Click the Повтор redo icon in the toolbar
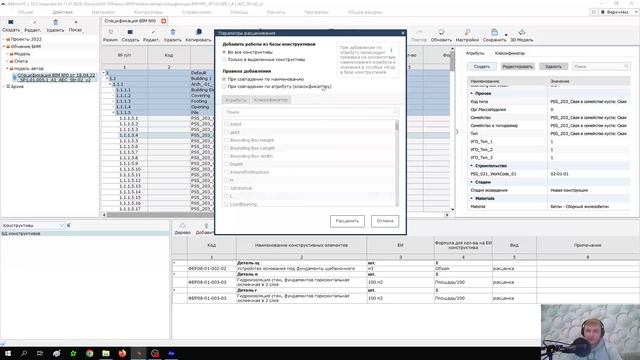Image resolution: width=640 pixels, height=360 pixels. pos(419,32)
